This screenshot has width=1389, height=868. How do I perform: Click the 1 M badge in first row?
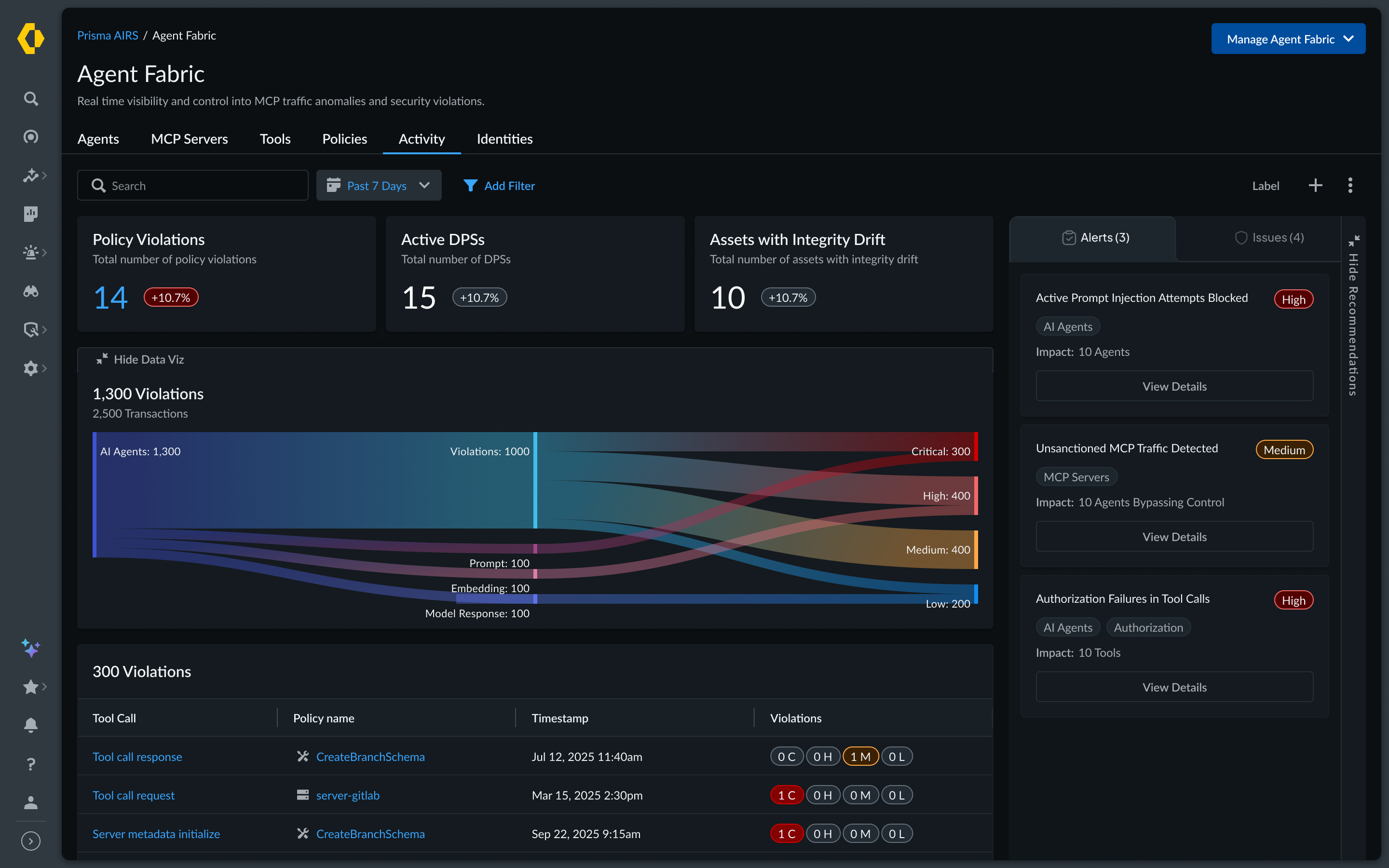point(860,757)
